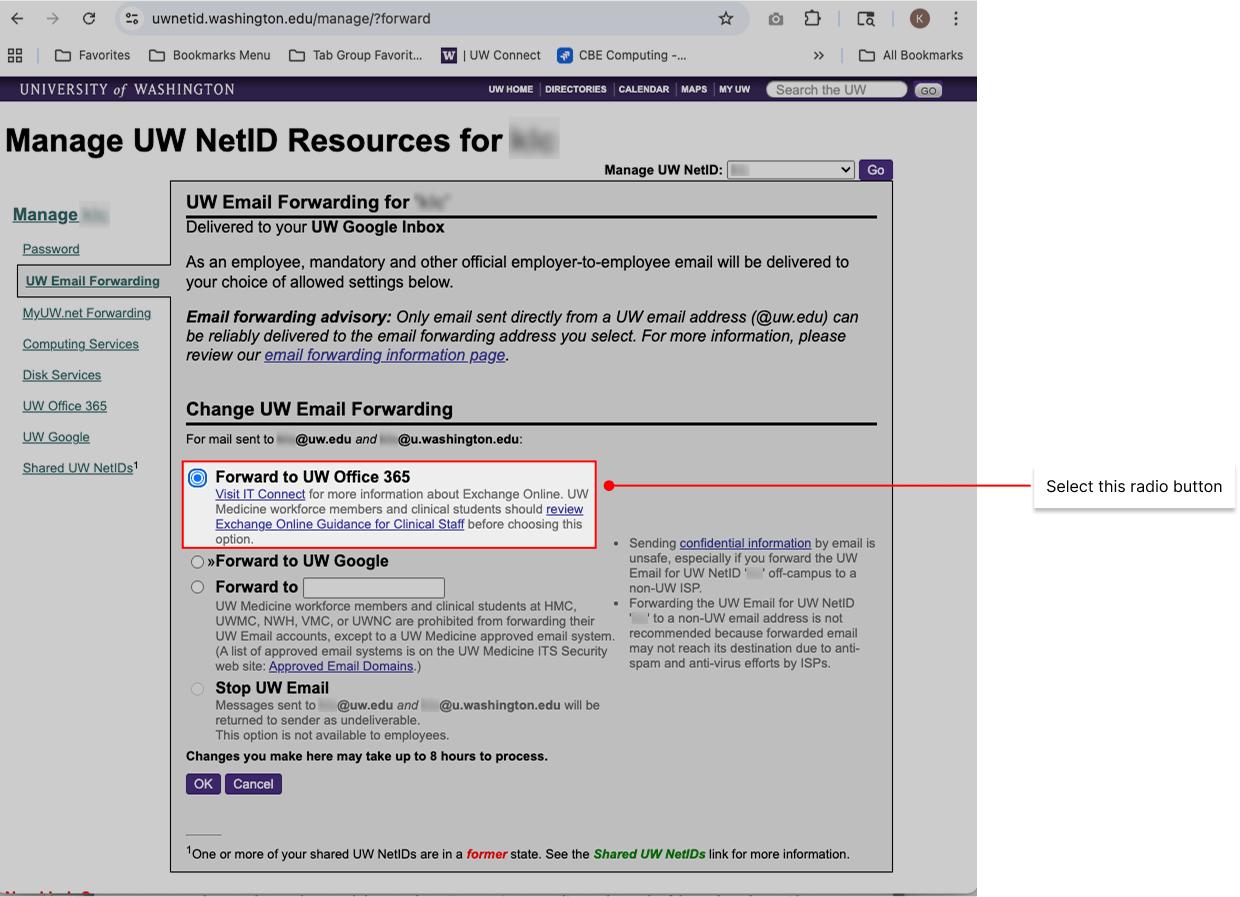Click the camera screenshot icon in toolbar
The height and width of the screenshot is (897, 1240).
click(776, 19)
